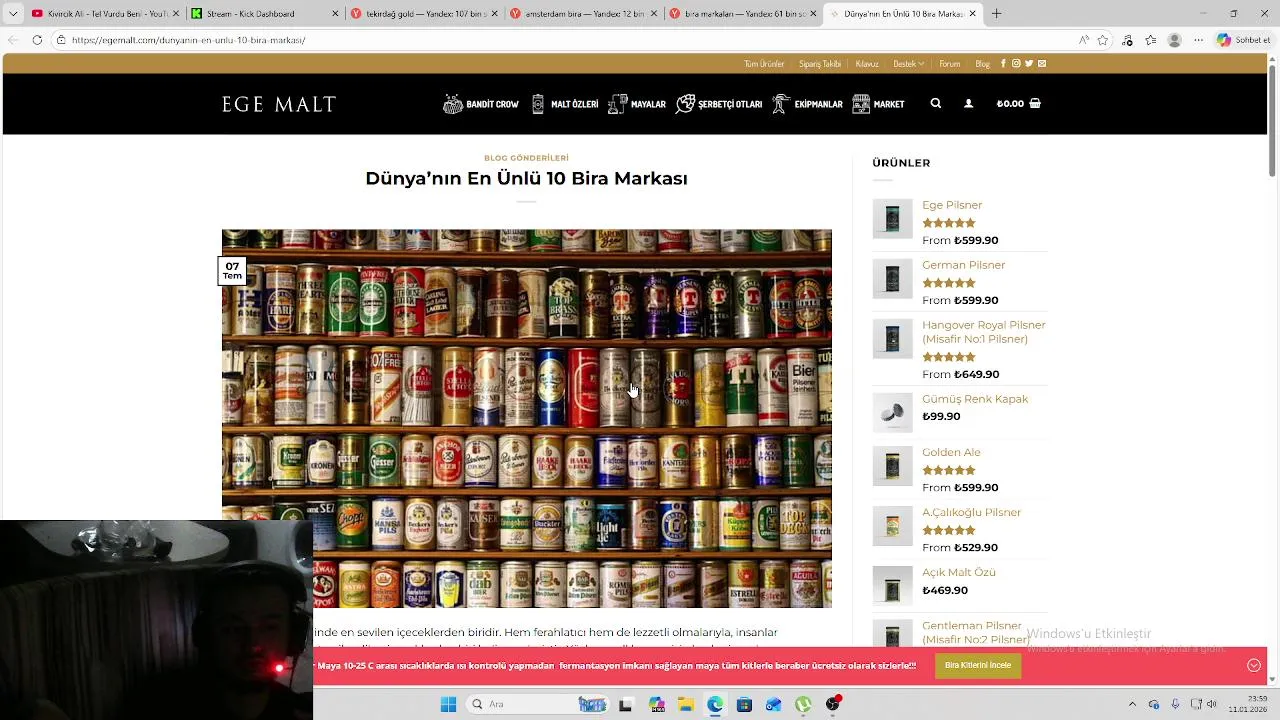
Task: Open uTorrent from the taskbar
Action: tap(803, 704)
